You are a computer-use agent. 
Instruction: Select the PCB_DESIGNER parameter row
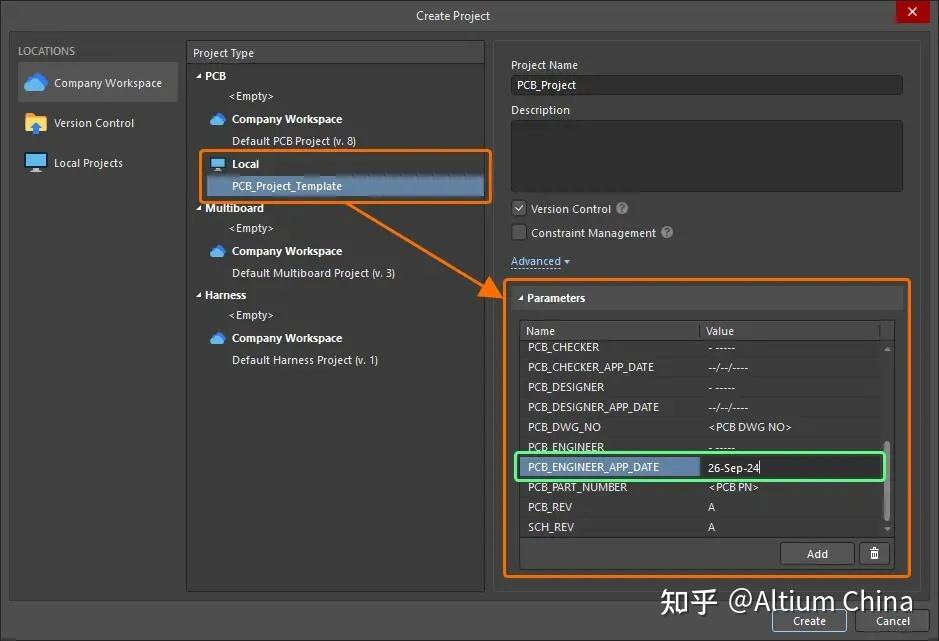[x=701, y=387]
